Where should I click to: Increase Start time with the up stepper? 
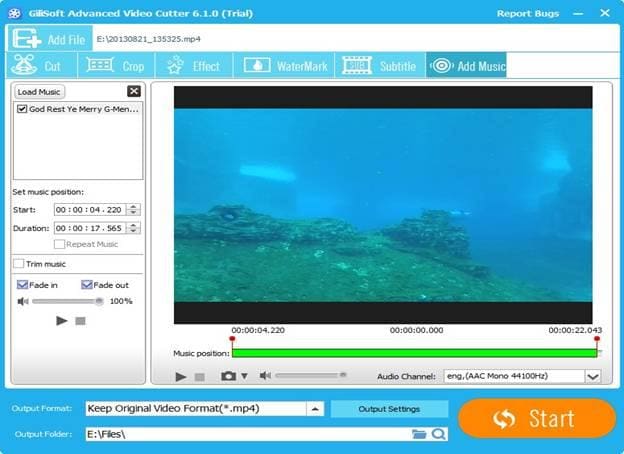click(133, 207)
